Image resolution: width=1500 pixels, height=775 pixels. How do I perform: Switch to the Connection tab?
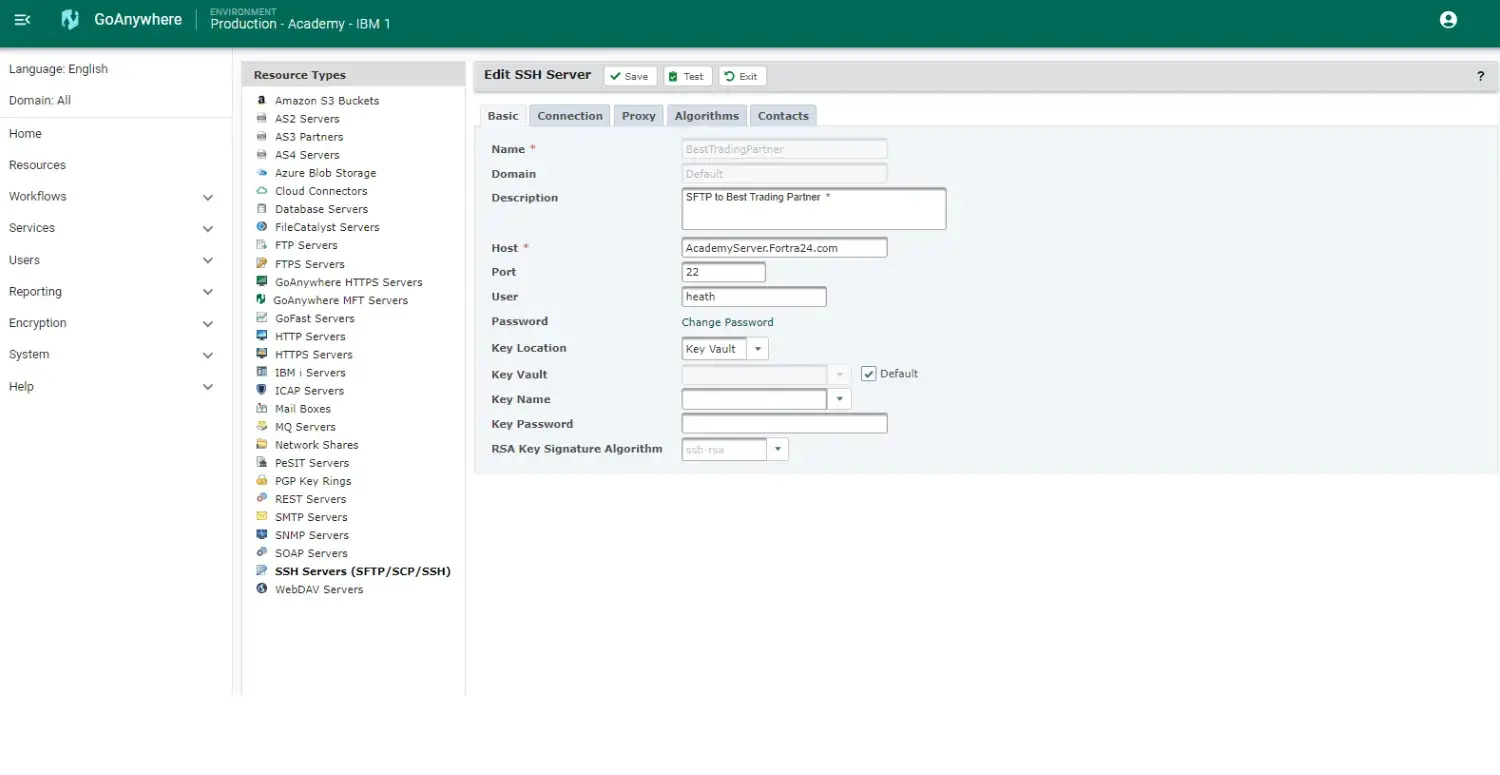pos(570,115)
